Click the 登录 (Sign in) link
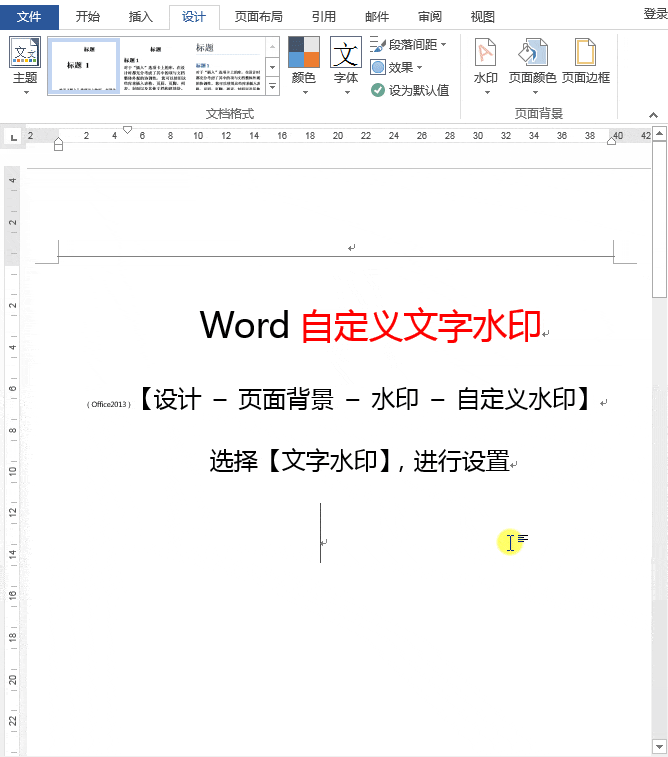The width and height of the screenshot is (668, 757). (655, 14)
